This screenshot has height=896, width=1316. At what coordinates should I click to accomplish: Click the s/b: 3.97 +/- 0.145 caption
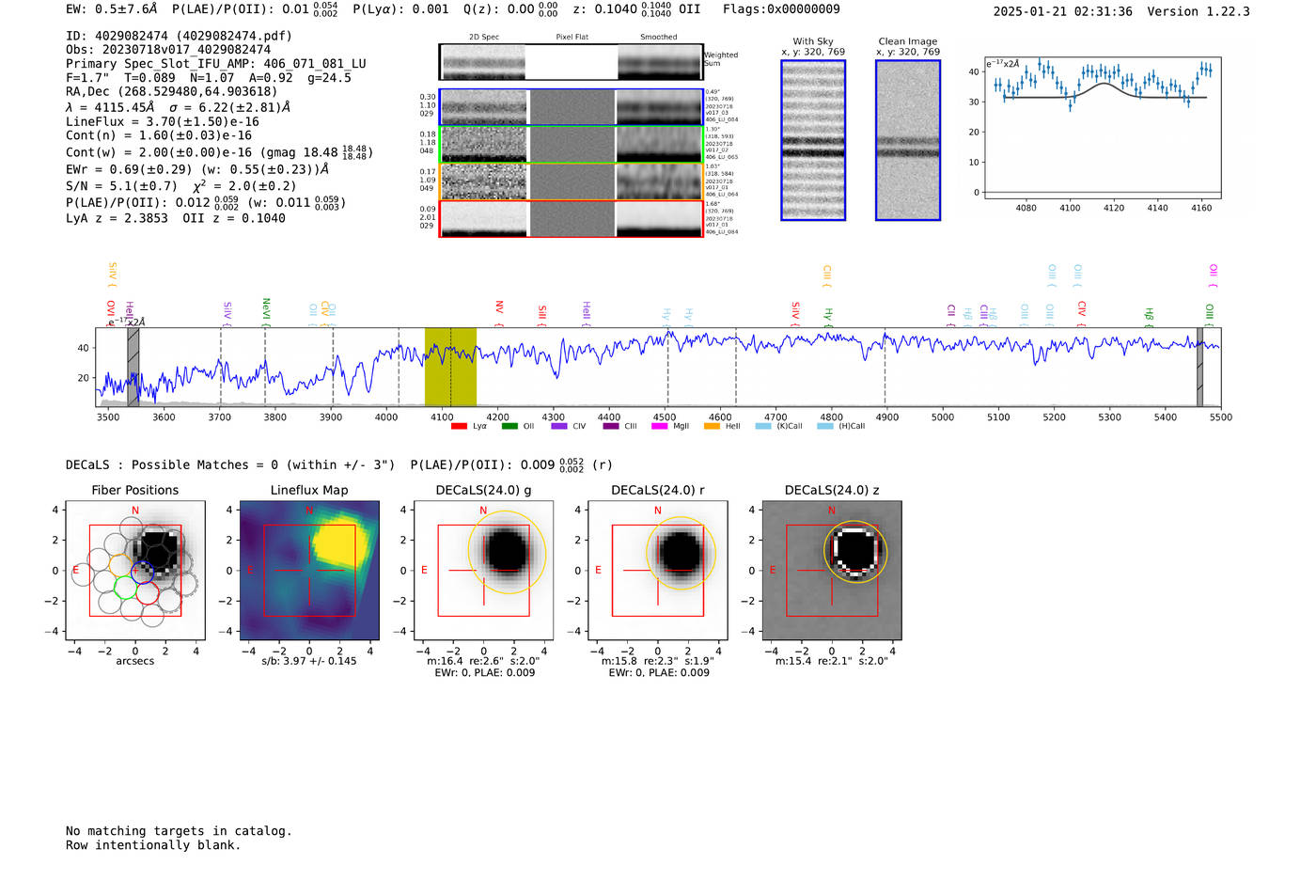[x=309, y=661]
